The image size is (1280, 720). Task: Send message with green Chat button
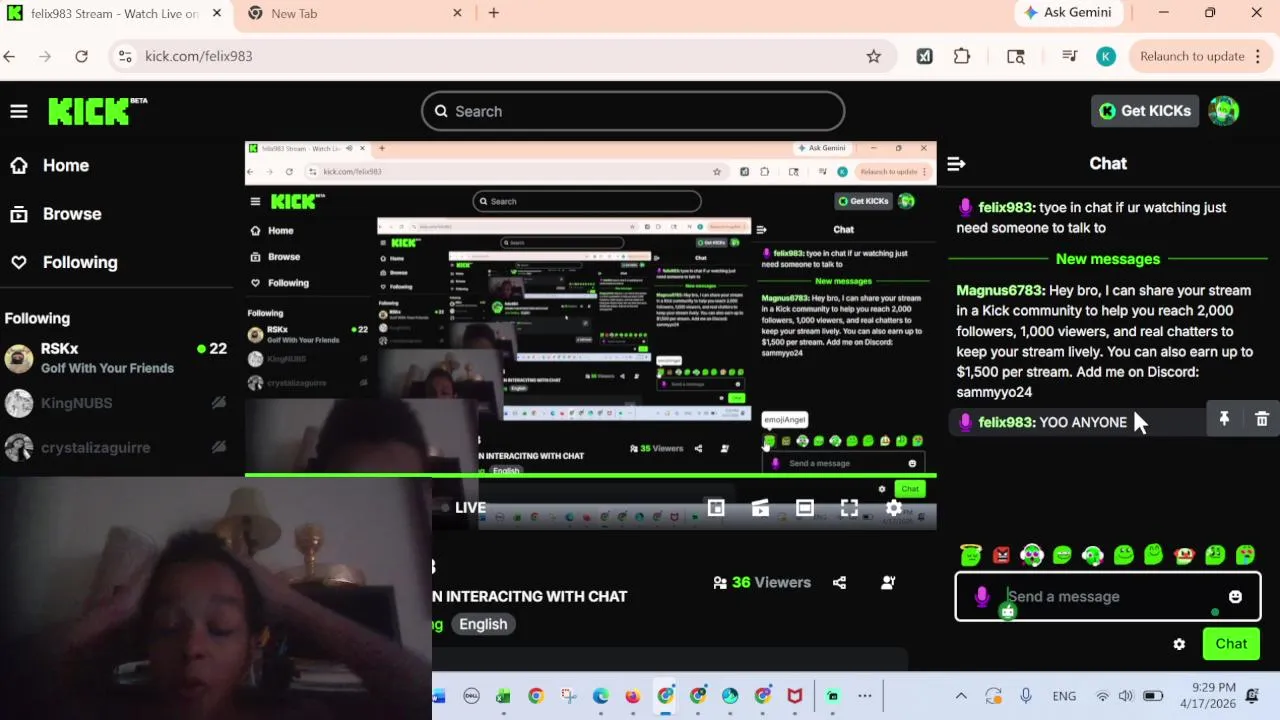click(1231, 644)
